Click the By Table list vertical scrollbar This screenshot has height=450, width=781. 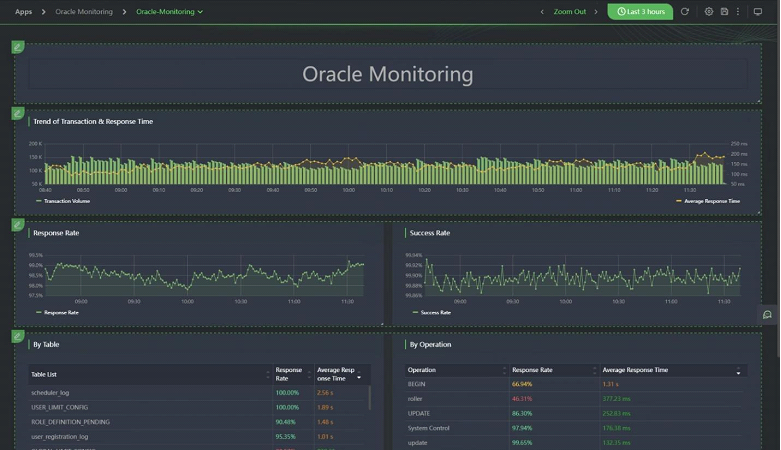coord(371,398)
